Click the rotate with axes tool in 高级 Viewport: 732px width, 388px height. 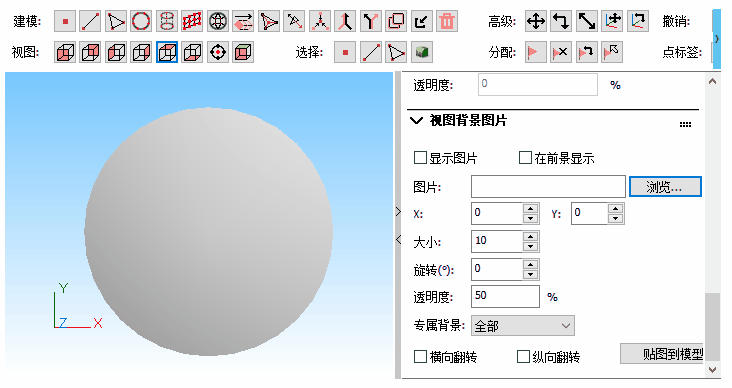pos(638,21)
